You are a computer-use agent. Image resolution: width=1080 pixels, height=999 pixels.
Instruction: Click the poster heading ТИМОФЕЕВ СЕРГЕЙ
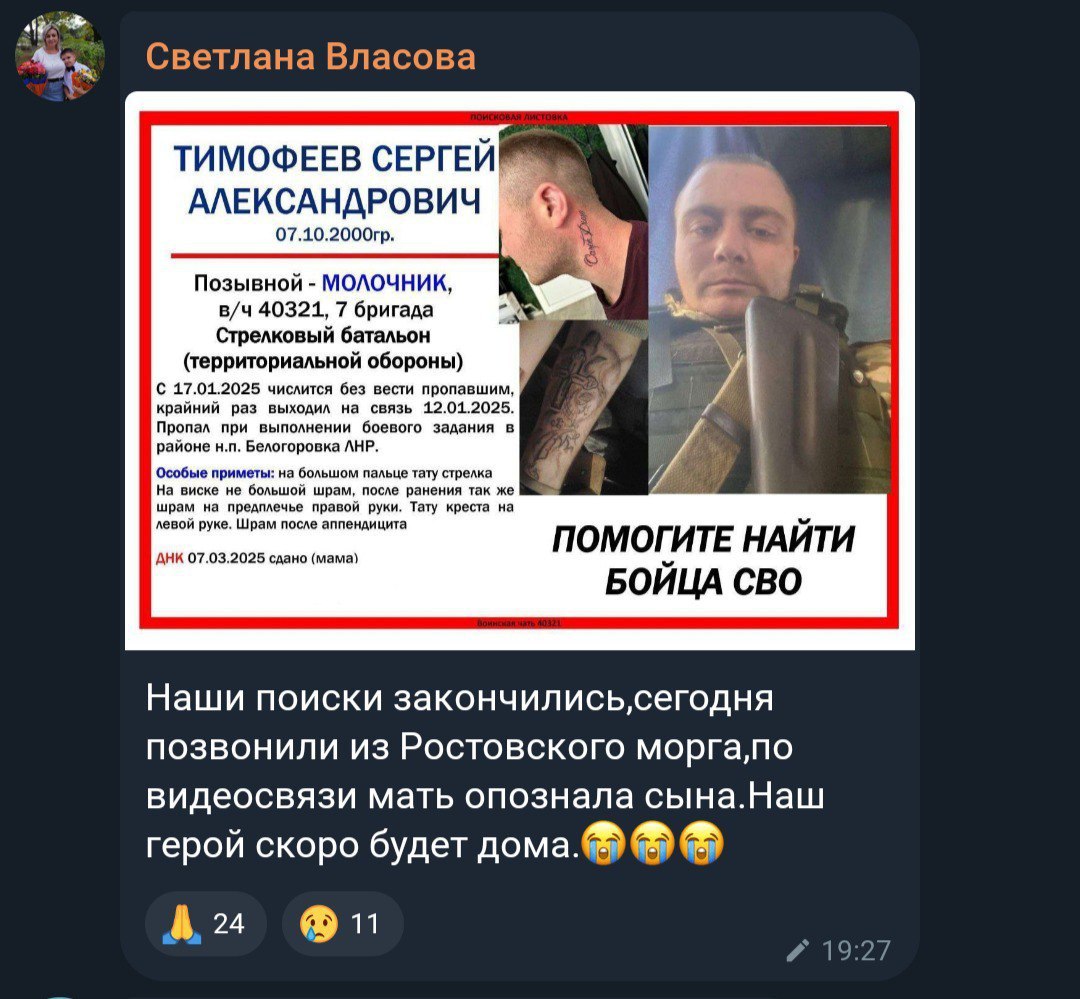(x=334, y=158)
